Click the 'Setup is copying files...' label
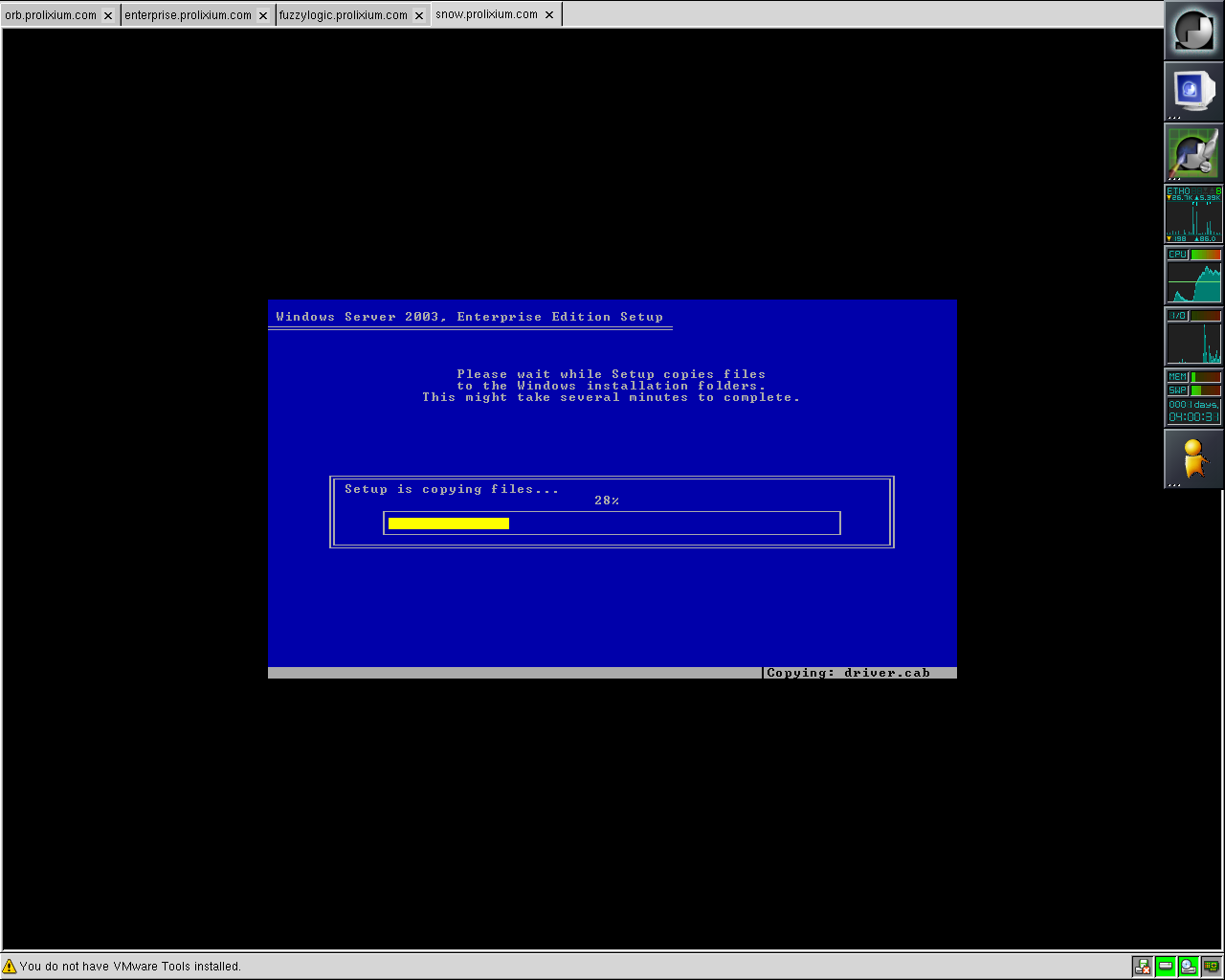1225x980 pixels. [x=452, y=489]
